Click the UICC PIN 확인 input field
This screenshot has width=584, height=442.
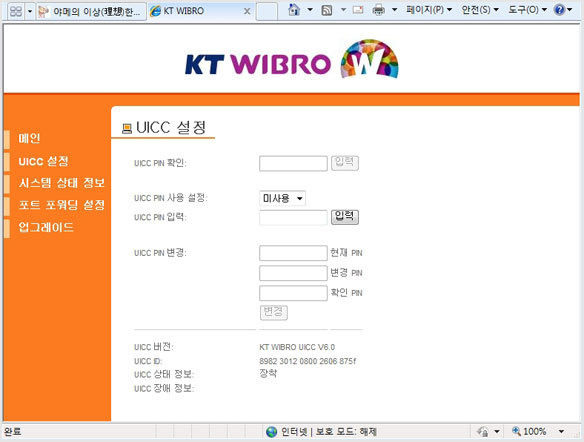tap(293, 163)
